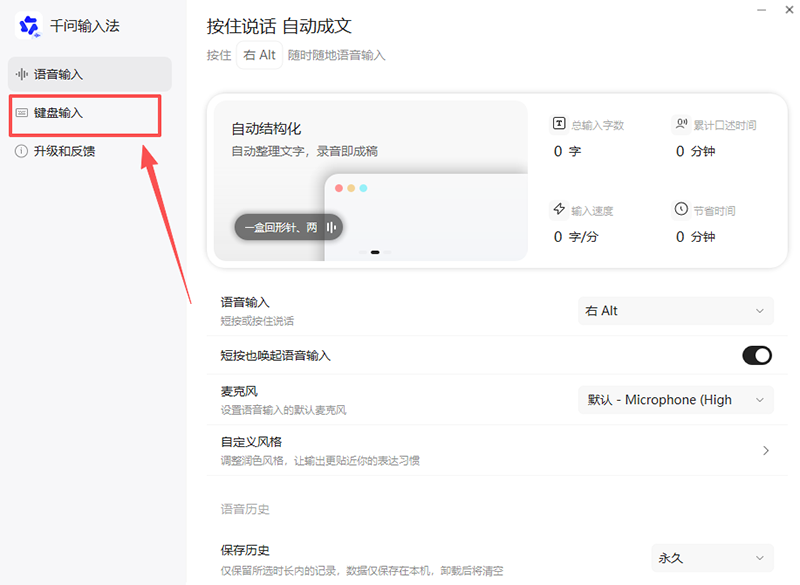Screen dimensions: 800x585
Task: Click the 千问输入法 app title text
Action: (x=85, y=26)
